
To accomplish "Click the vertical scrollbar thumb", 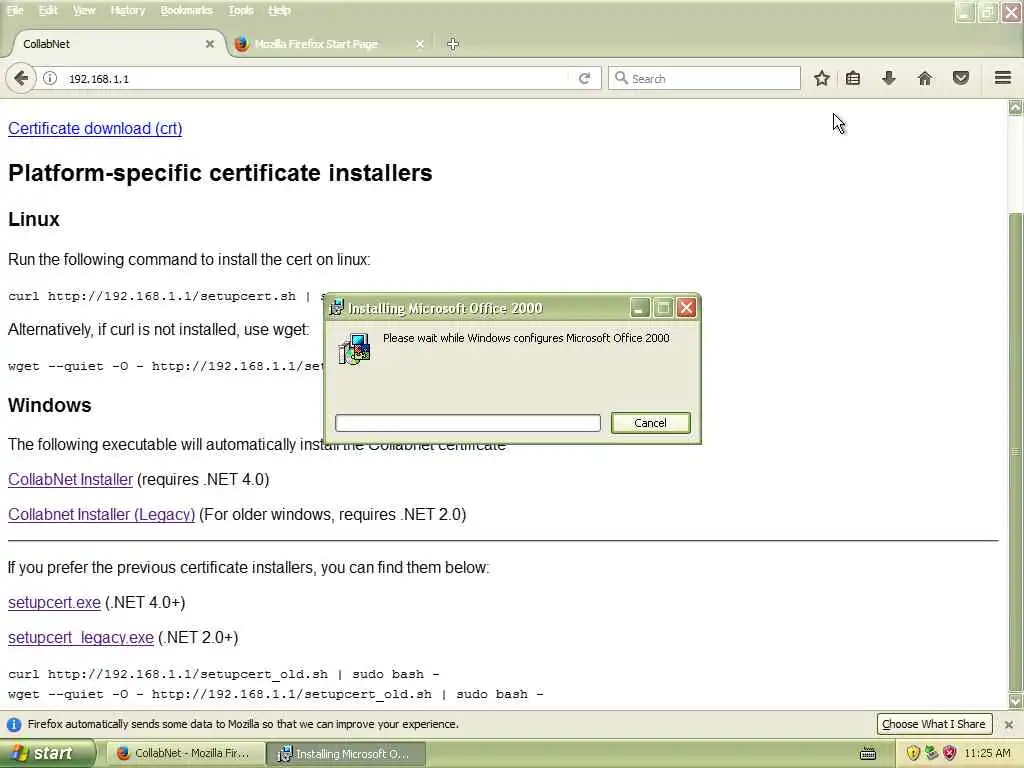I will [x=1016, y=451].
